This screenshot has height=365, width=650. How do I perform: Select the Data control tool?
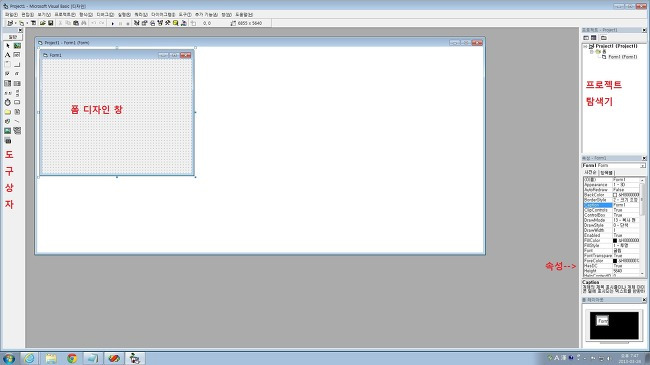pyautogui.click(x=17, y=131)
